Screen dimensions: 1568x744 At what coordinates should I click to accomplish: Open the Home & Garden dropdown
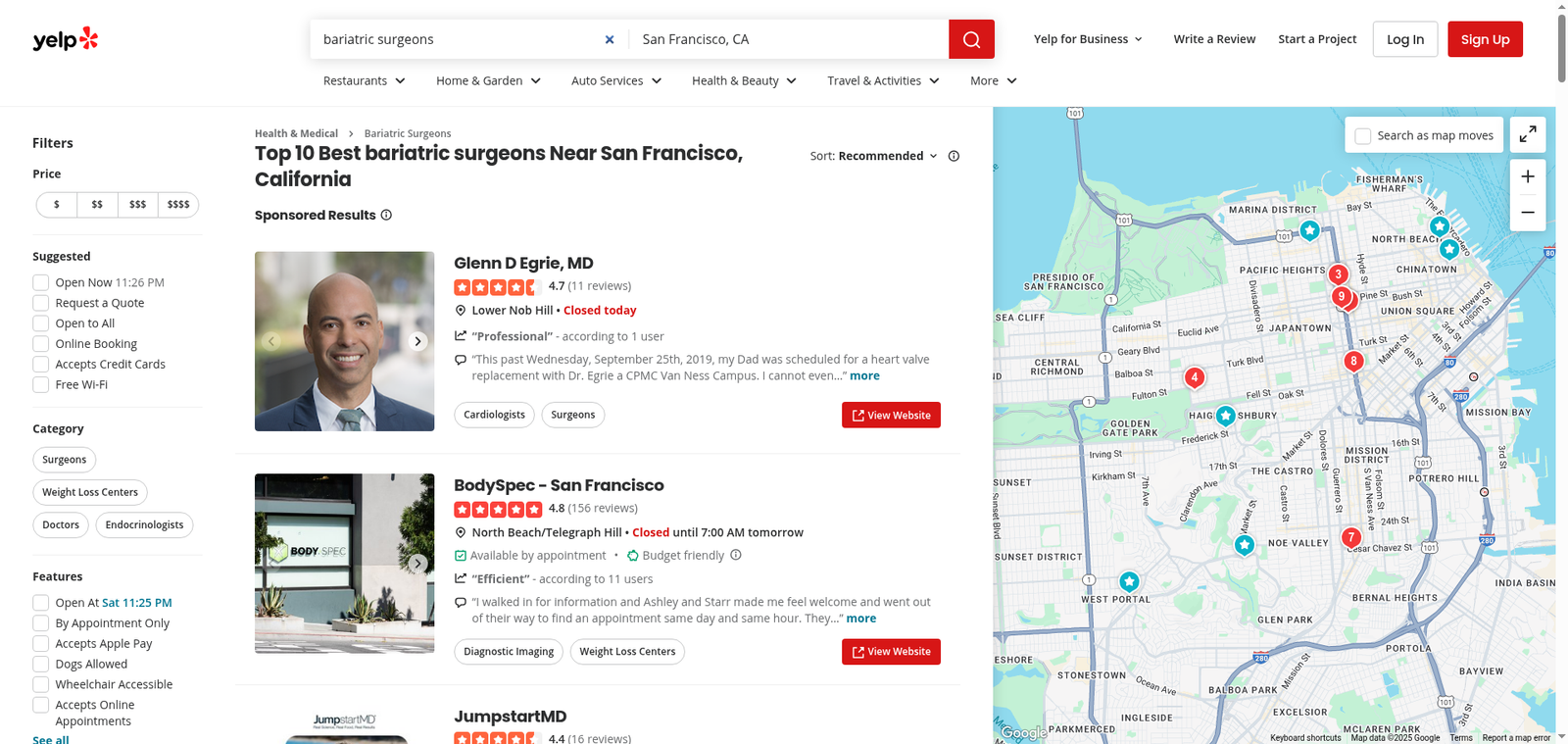[x=489, y=80]
